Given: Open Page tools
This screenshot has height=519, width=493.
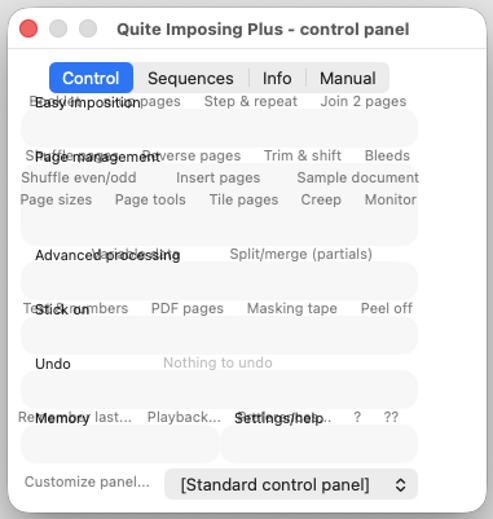Looking at the screenshot, I should tap(150, 200).
